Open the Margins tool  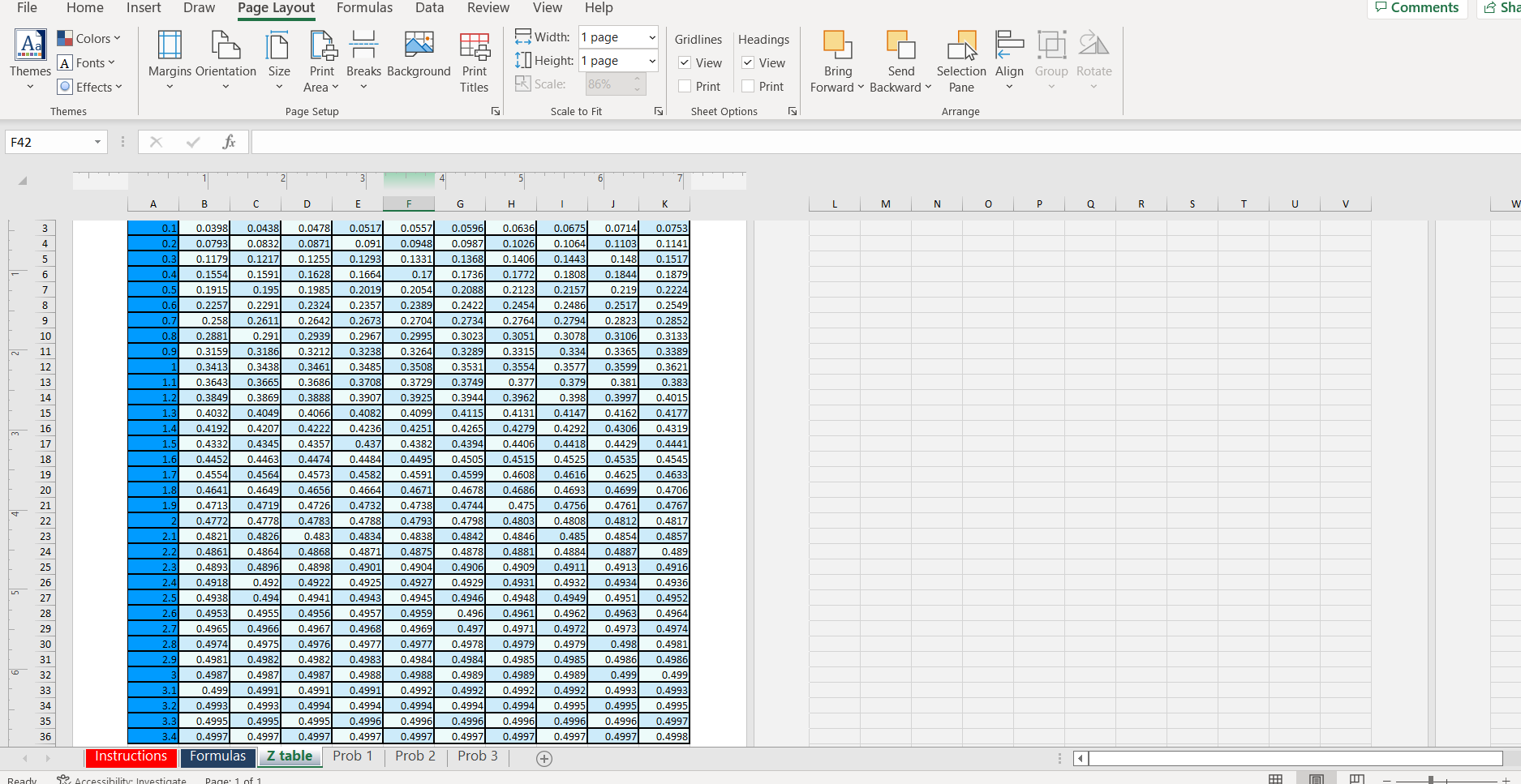click(169, 58)
